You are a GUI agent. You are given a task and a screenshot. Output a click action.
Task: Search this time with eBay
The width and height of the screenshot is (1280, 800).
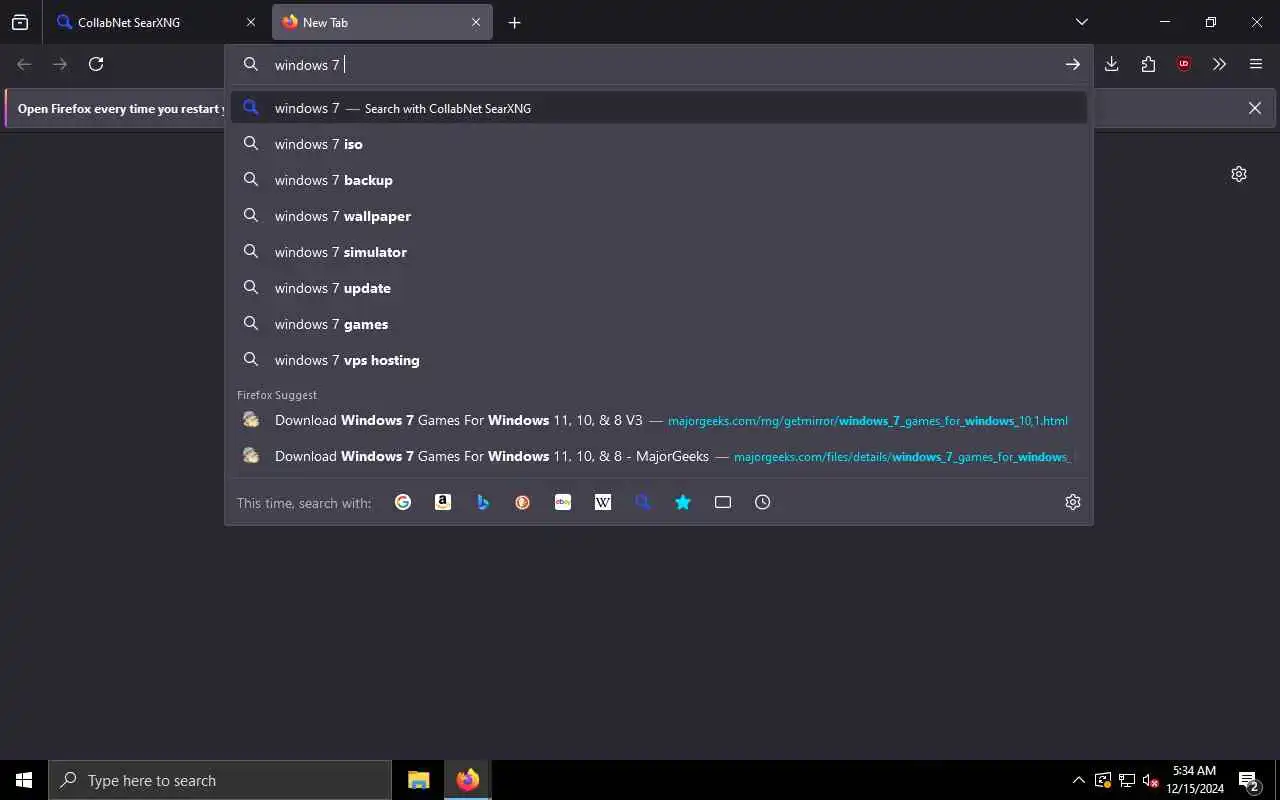[x=563, y=502]
